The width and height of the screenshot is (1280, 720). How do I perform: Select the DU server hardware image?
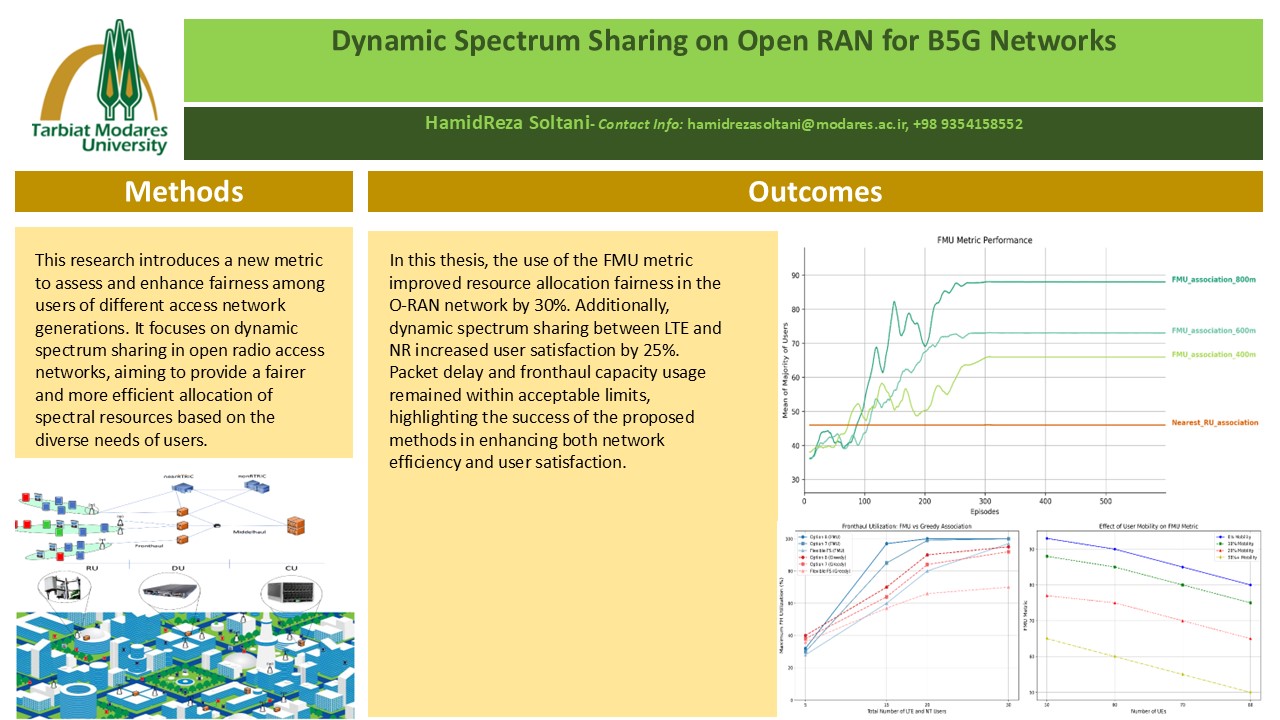pos(169,590)
